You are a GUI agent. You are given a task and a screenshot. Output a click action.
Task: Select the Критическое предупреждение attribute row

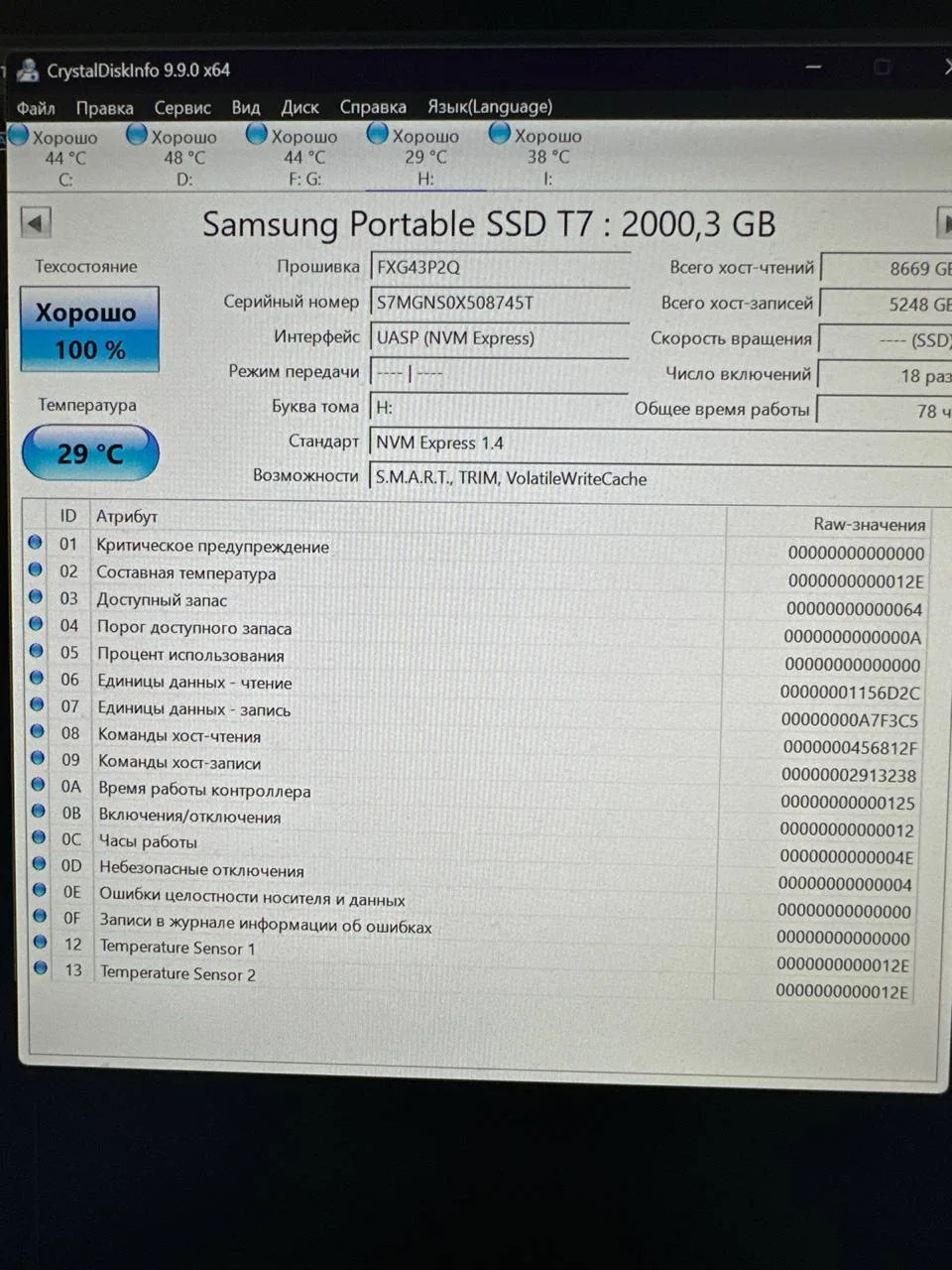coord(478,548)
